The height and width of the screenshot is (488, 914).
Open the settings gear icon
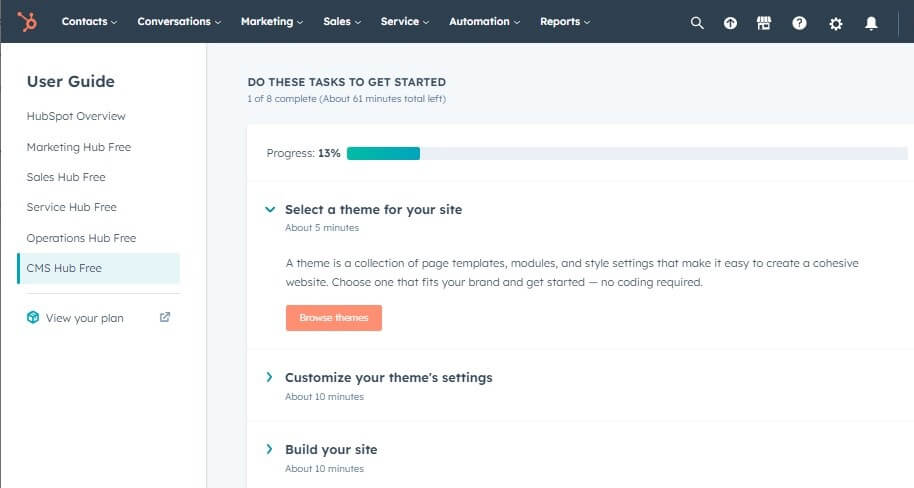tap(835, 23)
